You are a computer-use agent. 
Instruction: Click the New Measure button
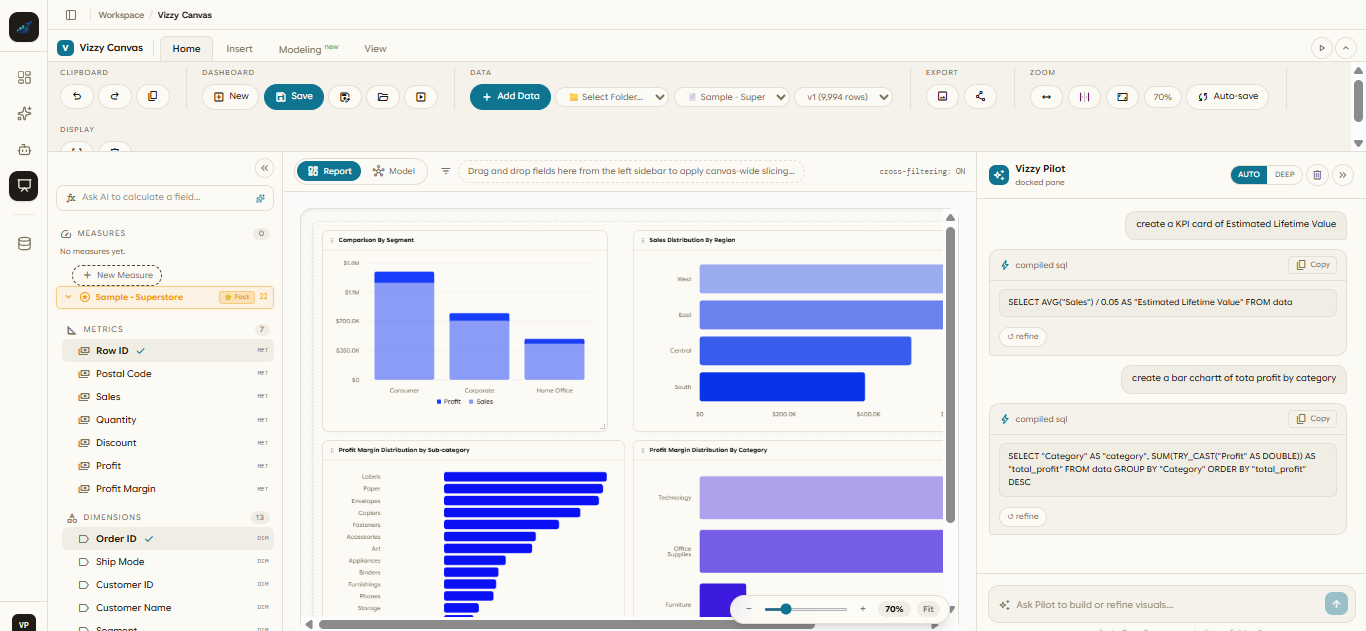117,275
